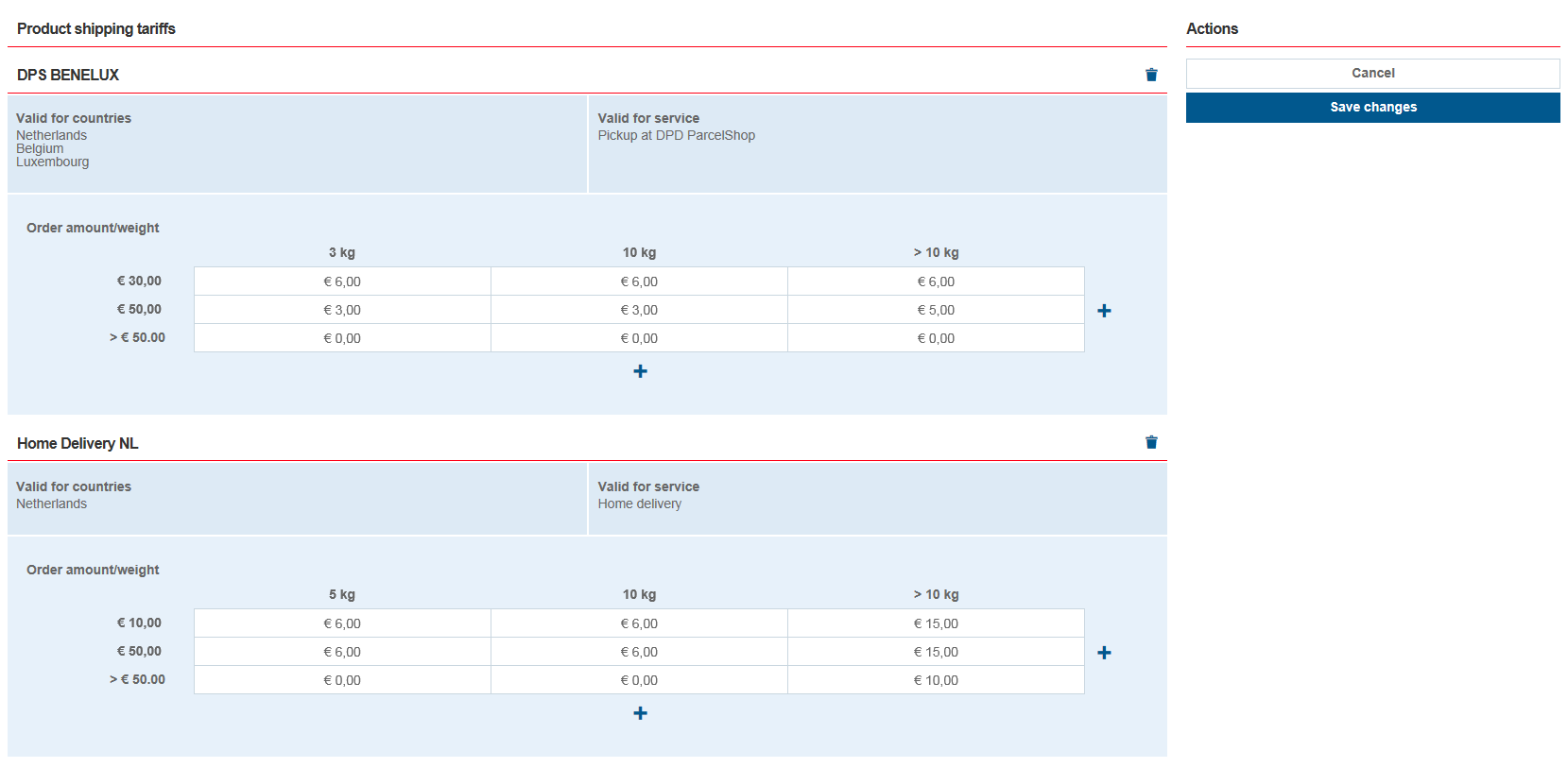Click the Actions heading
The width and height of the screenshot is (1568, 768).
1212,28
